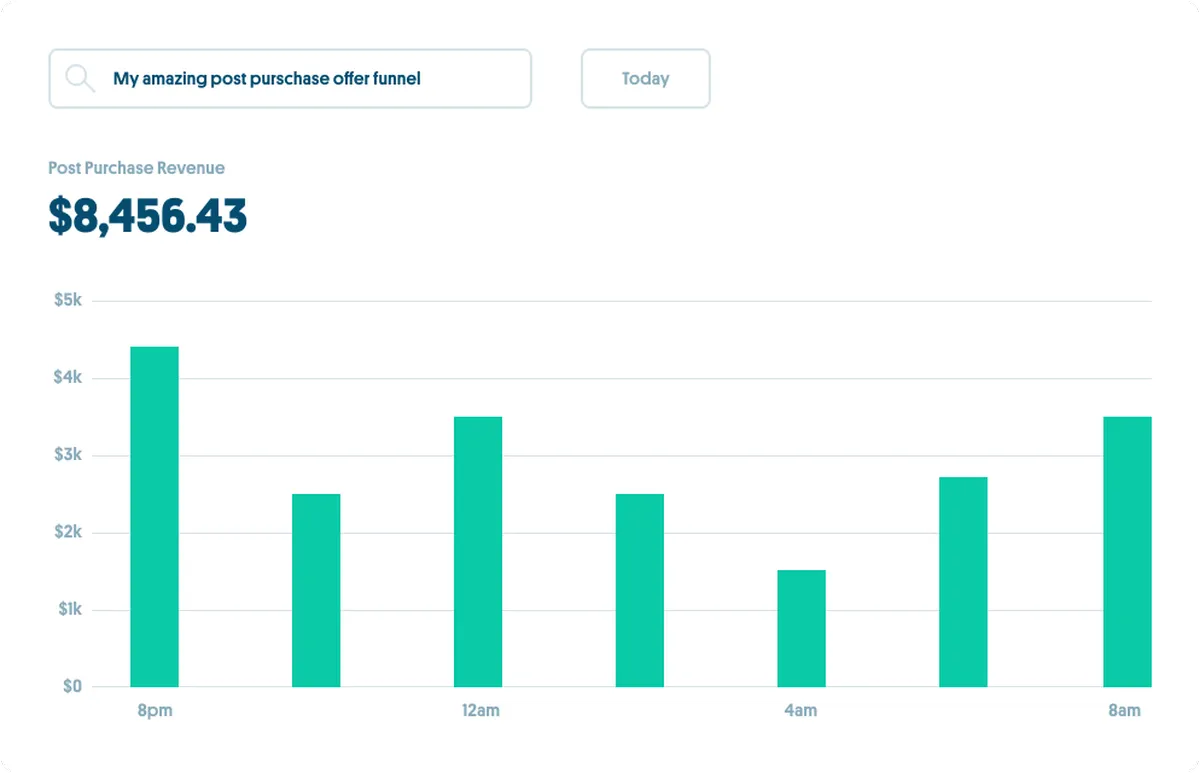Select the bar between 12am and 4am
Screen dimensions: 1200x773
[x=640, y=590]
